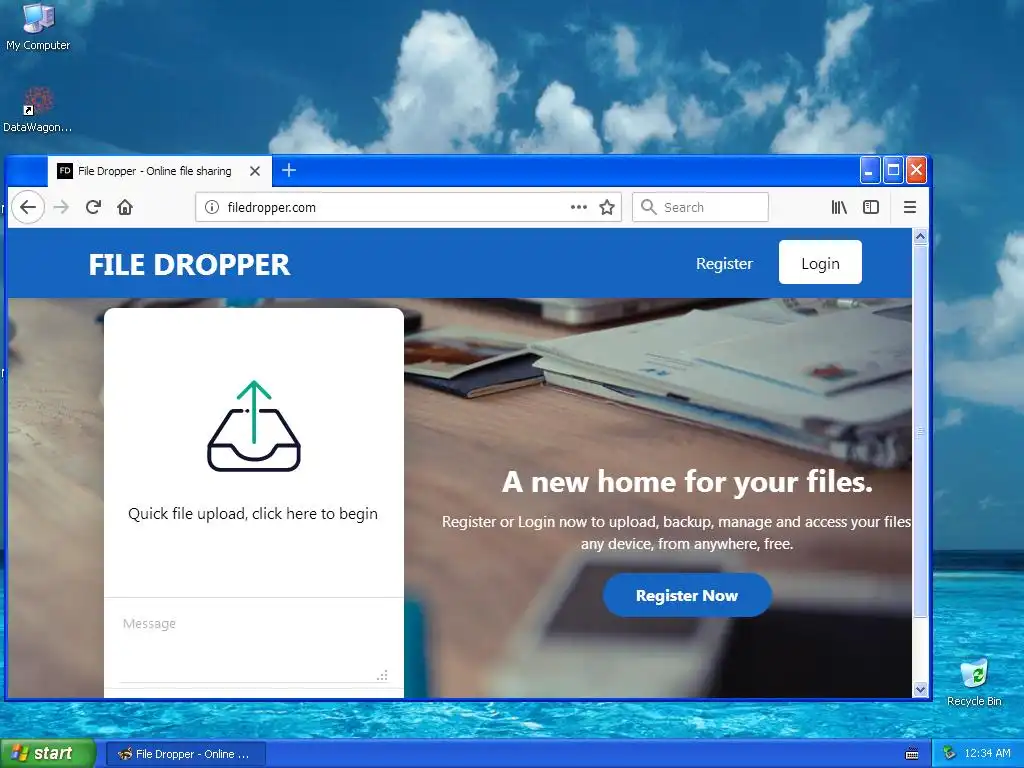Close the File Dropper tab
1024x768 pixels.
(255, 171)
